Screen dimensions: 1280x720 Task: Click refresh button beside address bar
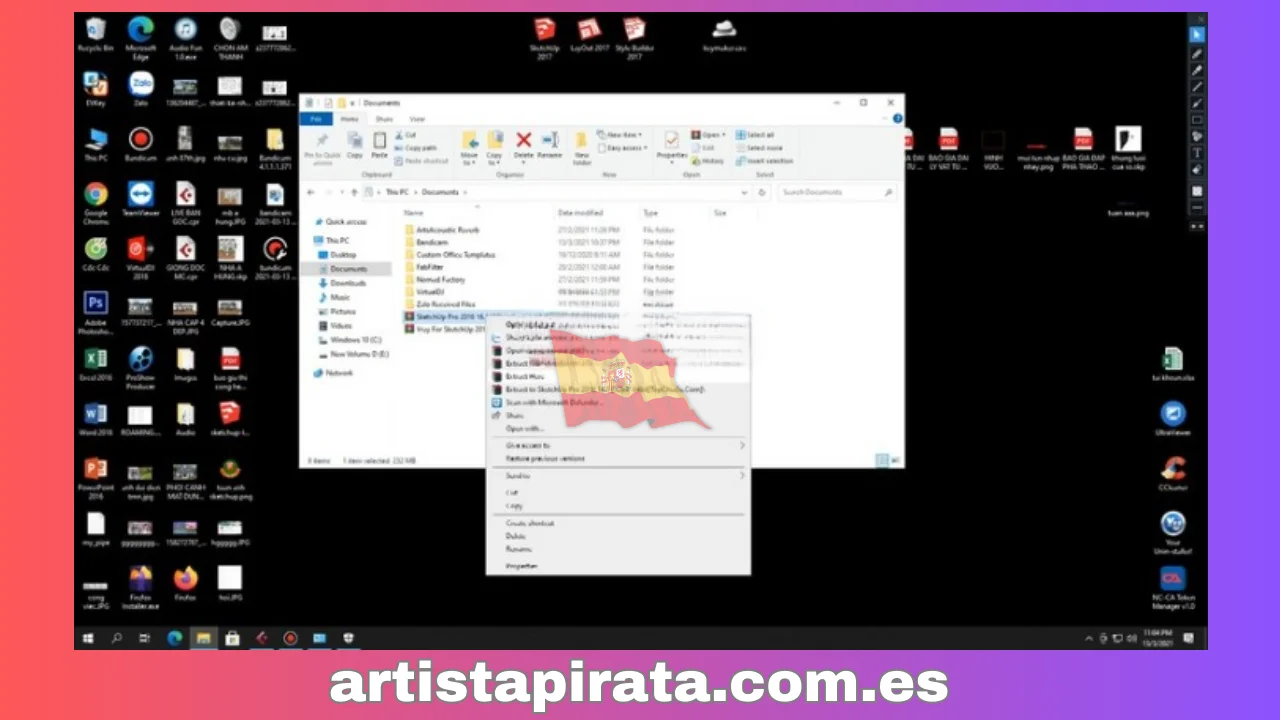click(762, 192)
